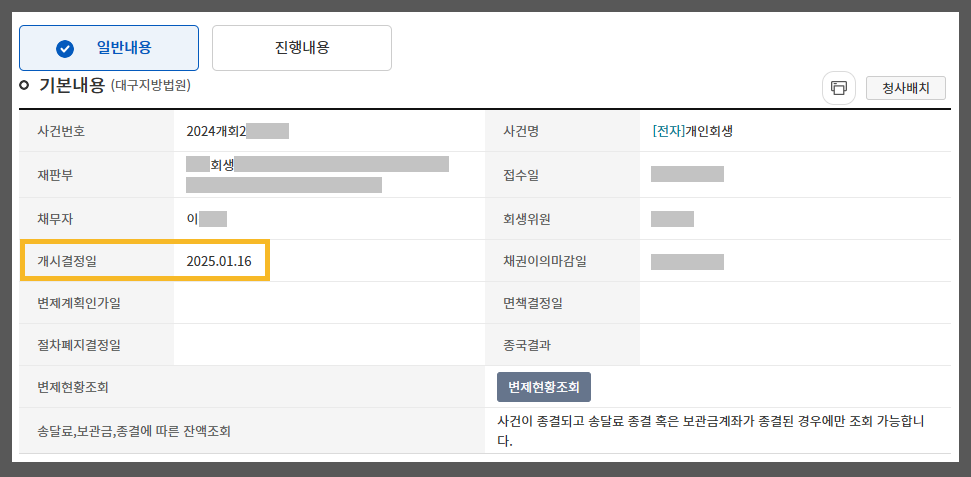This screenshot has height=477, width=971.
Task: Click the [전자]개인회생 case name text
Action: tap(692, 131)
